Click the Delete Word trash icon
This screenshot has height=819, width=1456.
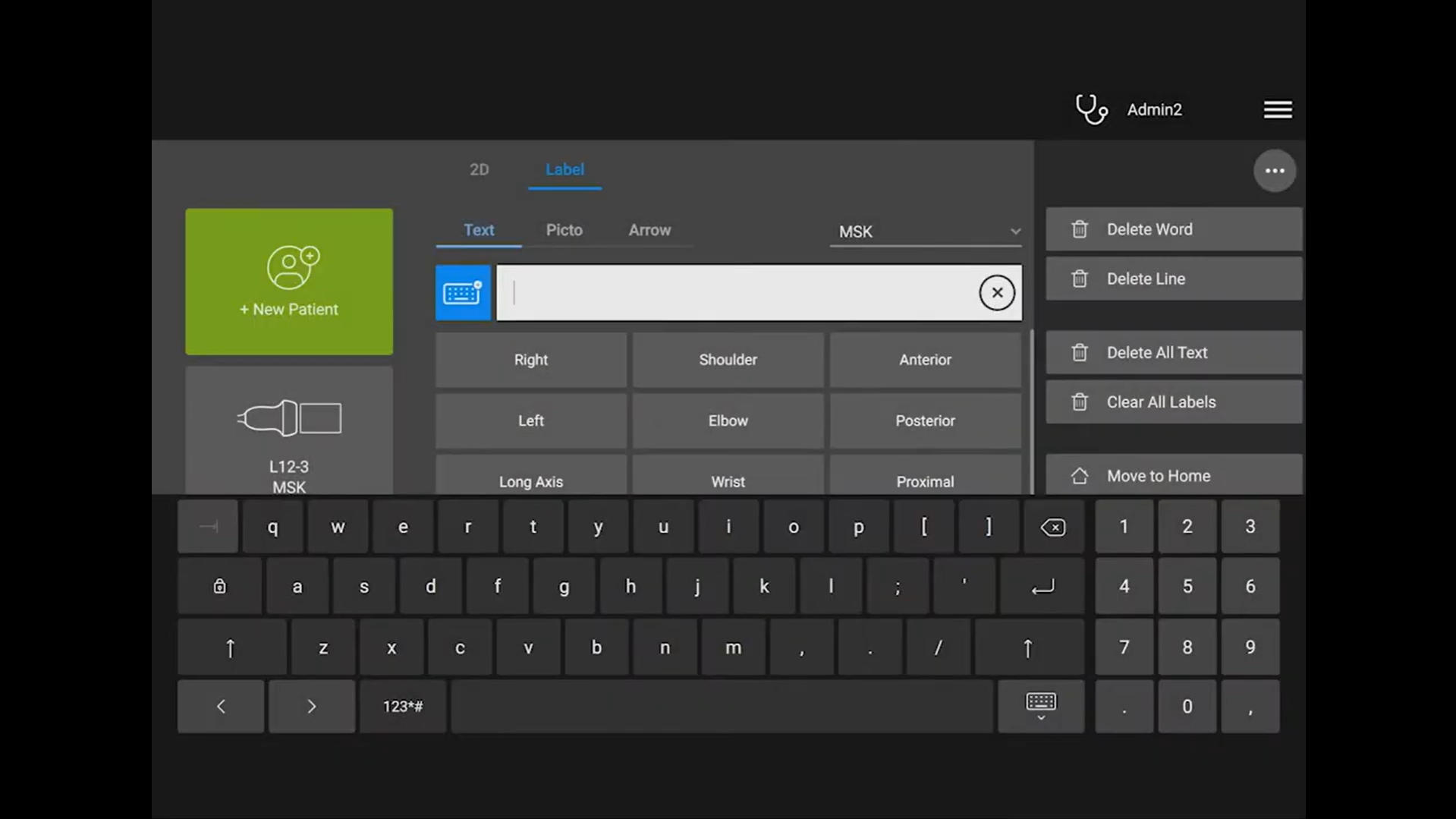tap(1080, 228)
